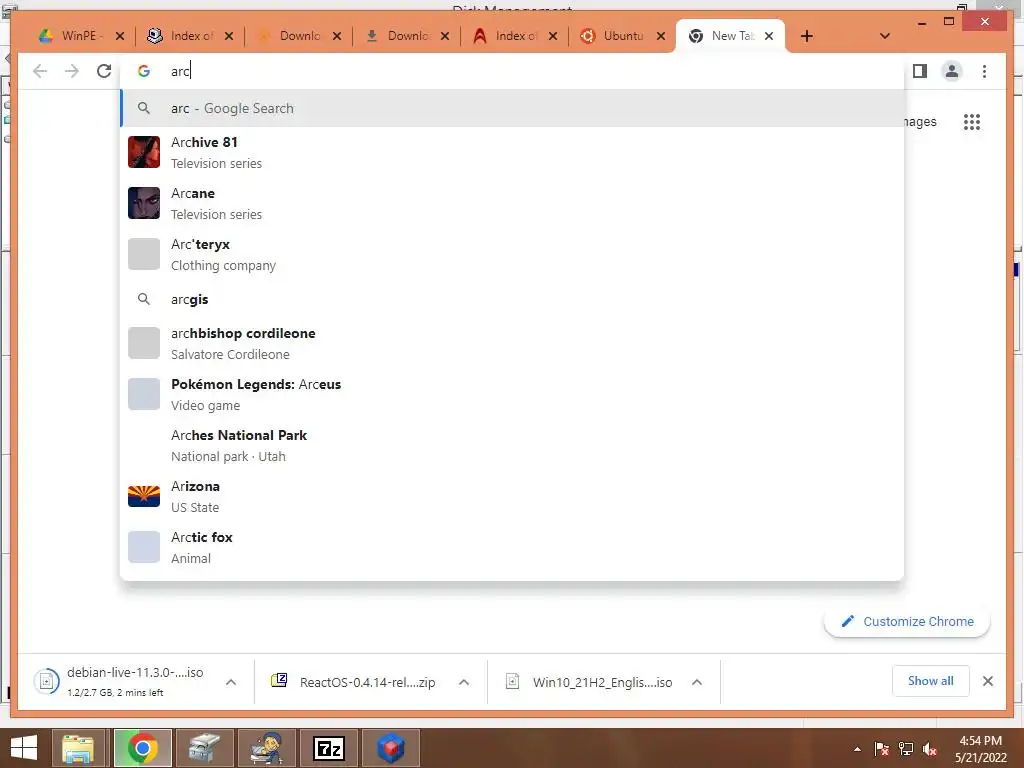Screen dimensions: 1024x768
Task: Click the Arcane series thumbnail
Action: (144, 203)
